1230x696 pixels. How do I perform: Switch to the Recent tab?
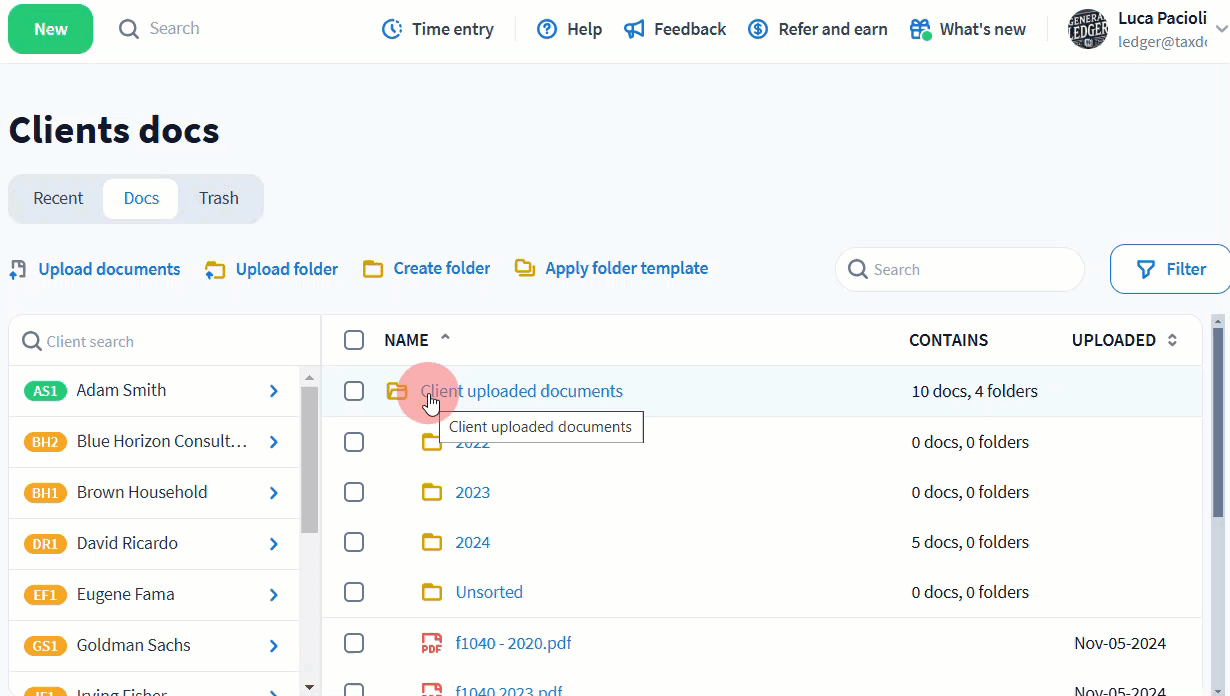[58, 198]
